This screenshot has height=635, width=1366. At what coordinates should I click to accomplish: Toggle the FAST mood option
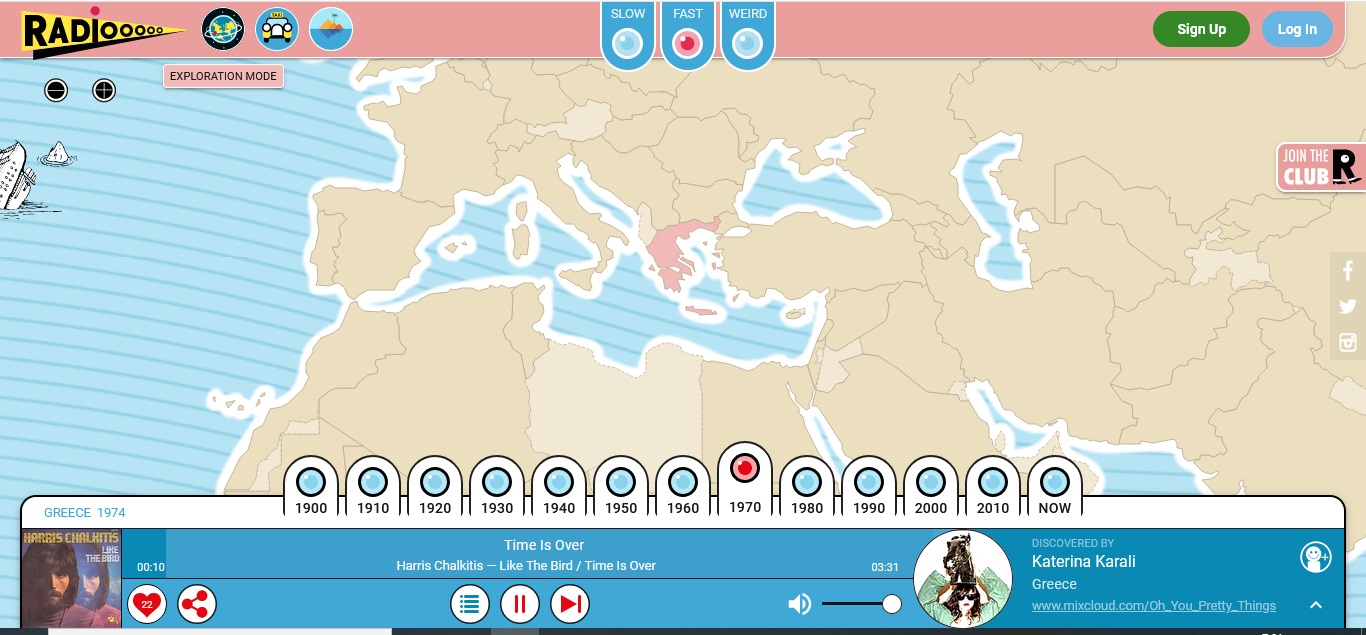click(x=687, y=44)
